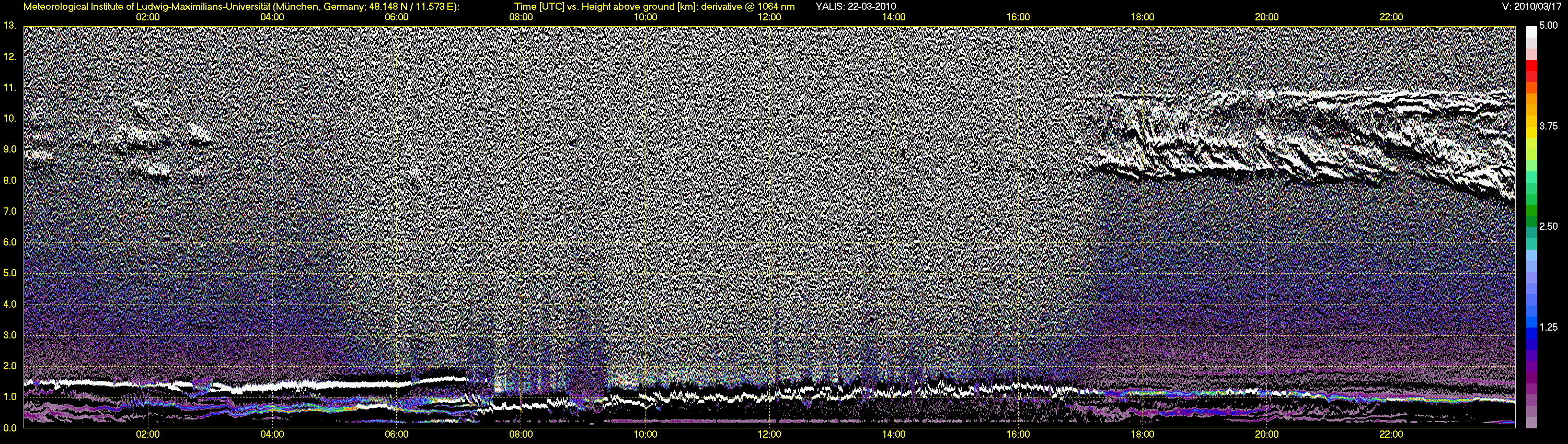Click the '22:00' label on top time axis
Viewport: 1568px width, 444px height.
[x=1391, y=17]
